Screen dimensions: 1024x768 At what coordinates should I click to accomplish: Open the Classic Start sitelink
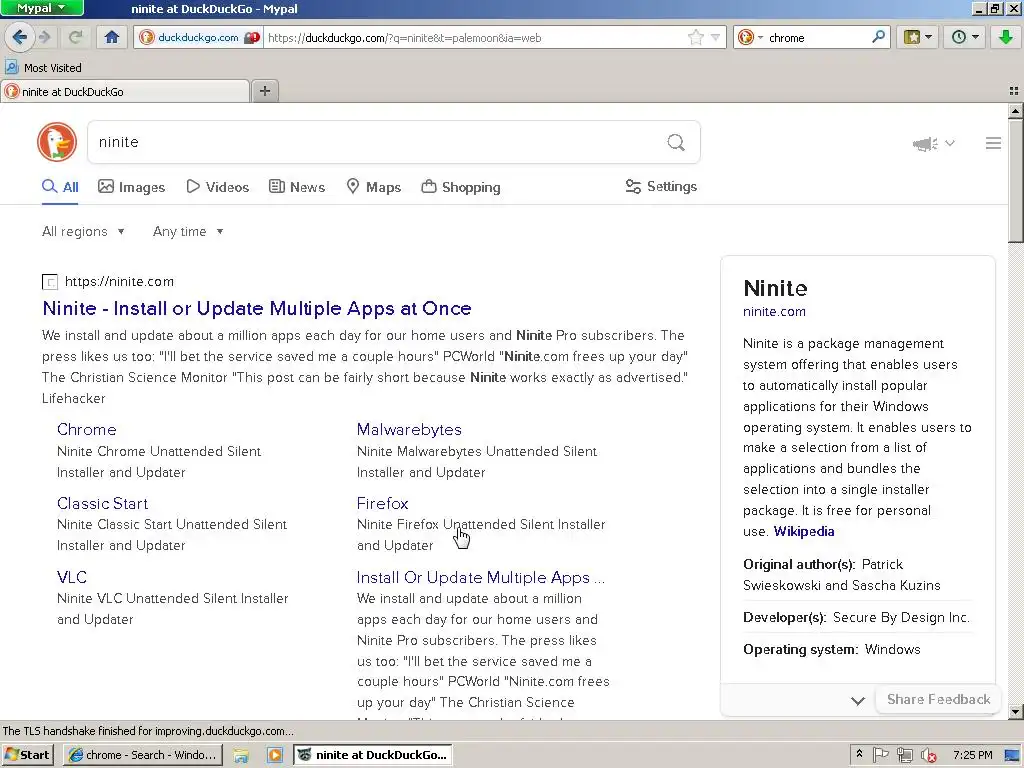(x=103, y=503)
